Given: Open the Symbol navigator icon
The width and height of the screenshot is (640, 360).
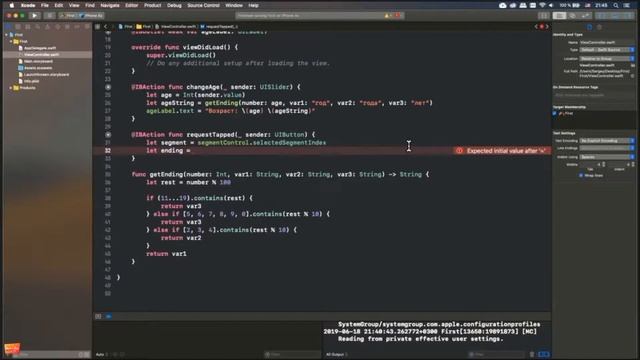Looking at the screenshot, I should [28, 27].
